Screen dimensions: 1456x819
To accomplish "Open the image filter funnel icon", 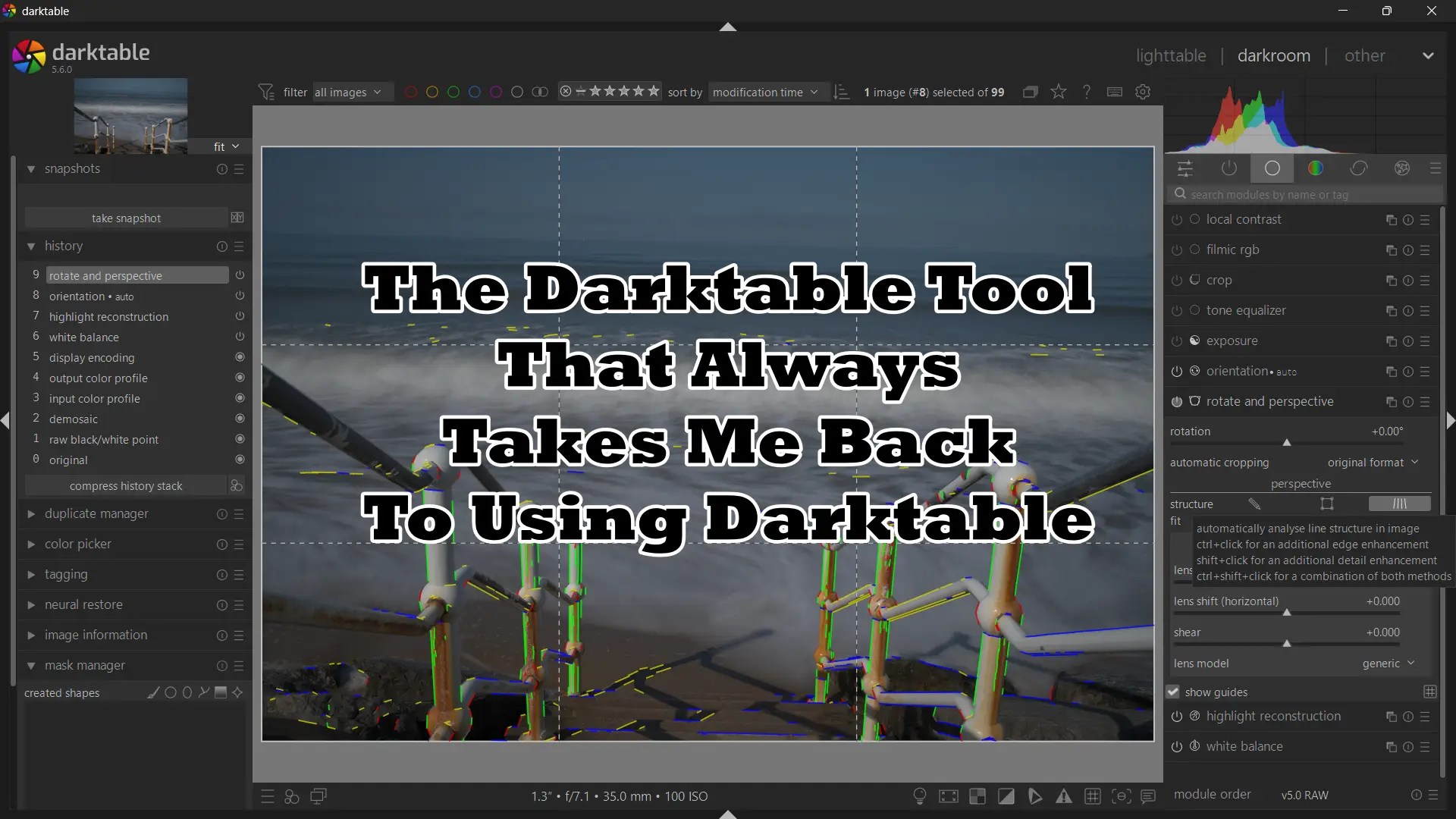I will [x=265, y=93].
